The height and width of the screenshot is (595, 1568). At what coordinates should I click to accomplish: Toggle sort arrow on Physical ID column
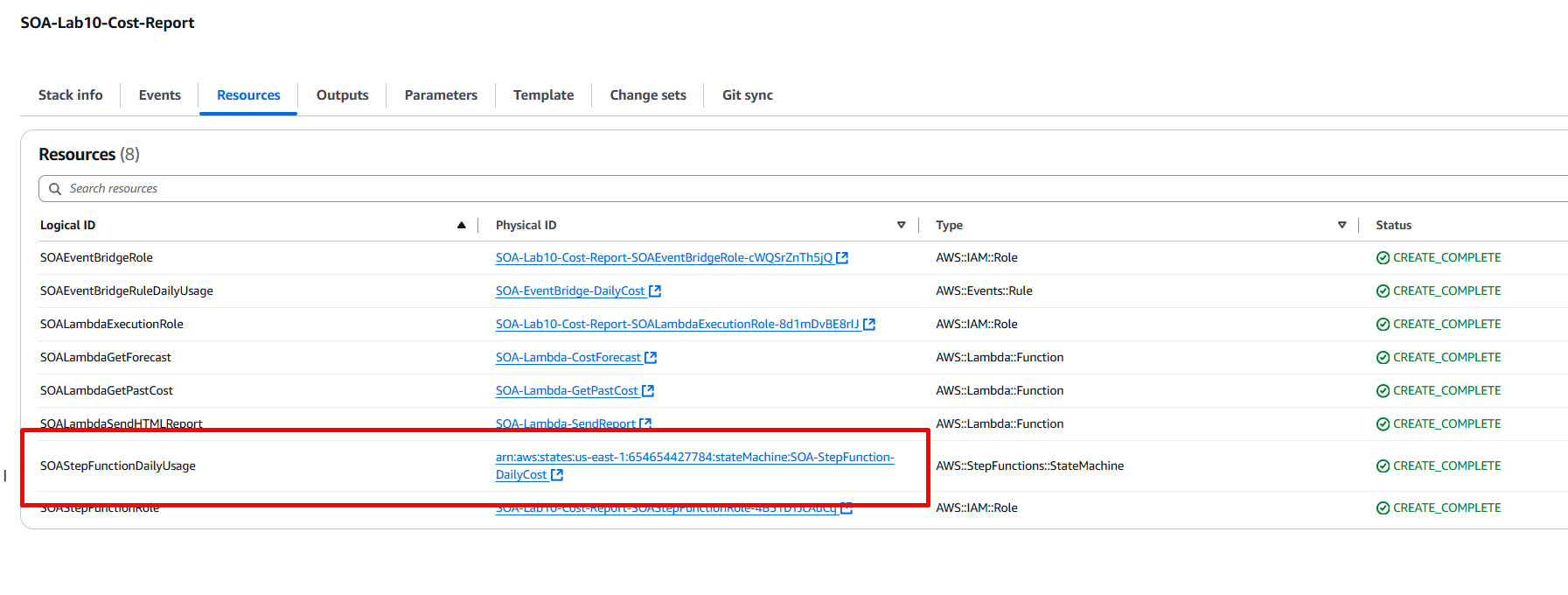pos(901,226)
